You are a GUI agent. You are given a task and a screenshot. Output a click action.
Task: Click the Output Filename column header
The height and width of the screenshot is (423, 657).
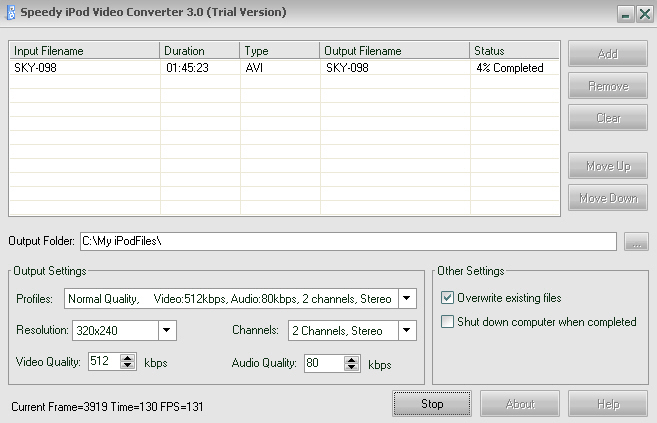pyautogui.click(x=394, y=51)
